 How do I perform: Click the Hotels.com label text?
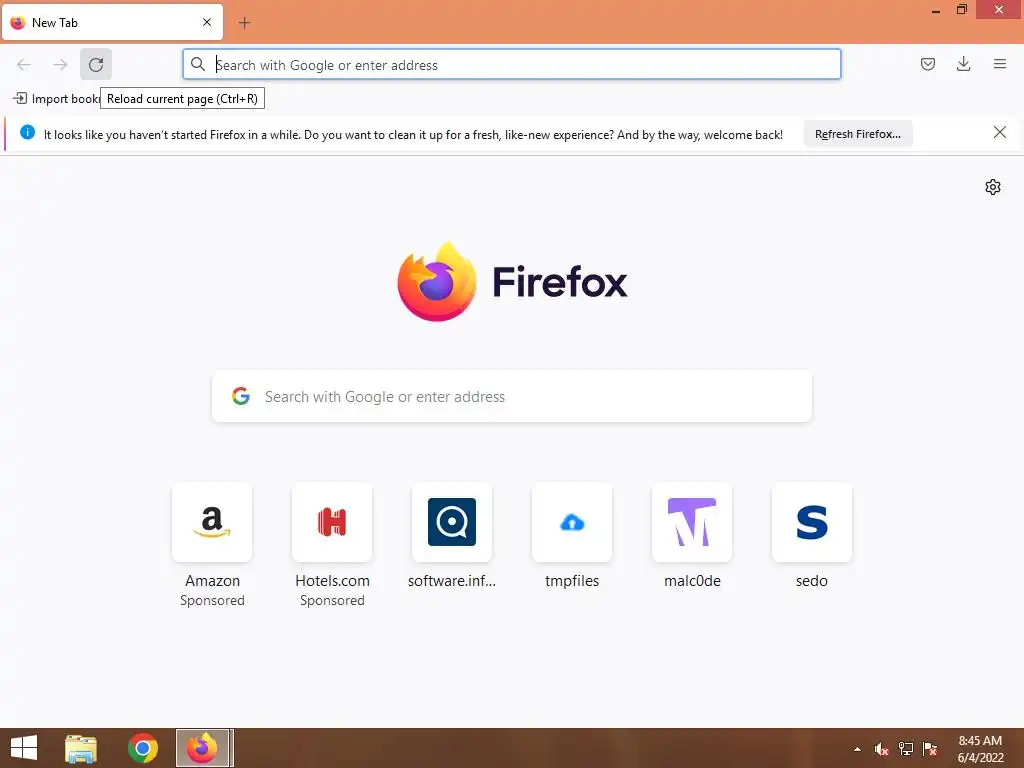tap(332, 581)
